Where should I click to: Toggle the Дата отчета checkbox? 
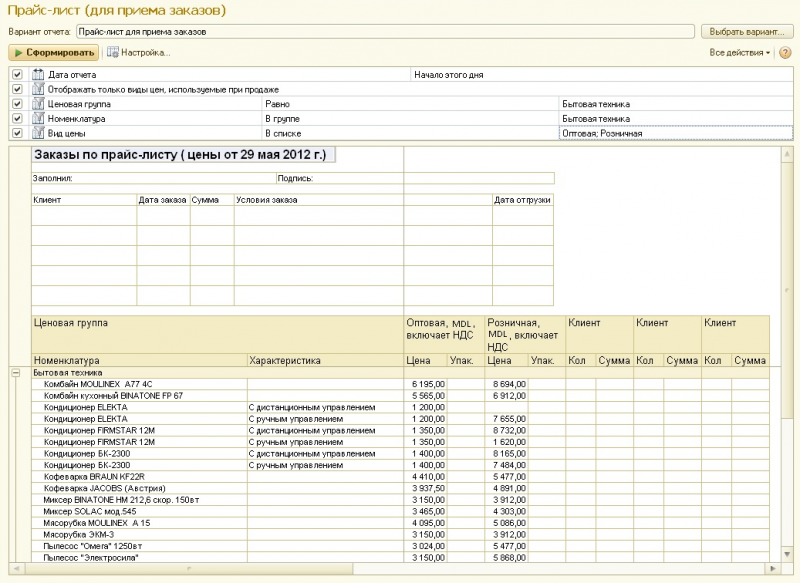(17, 75)
